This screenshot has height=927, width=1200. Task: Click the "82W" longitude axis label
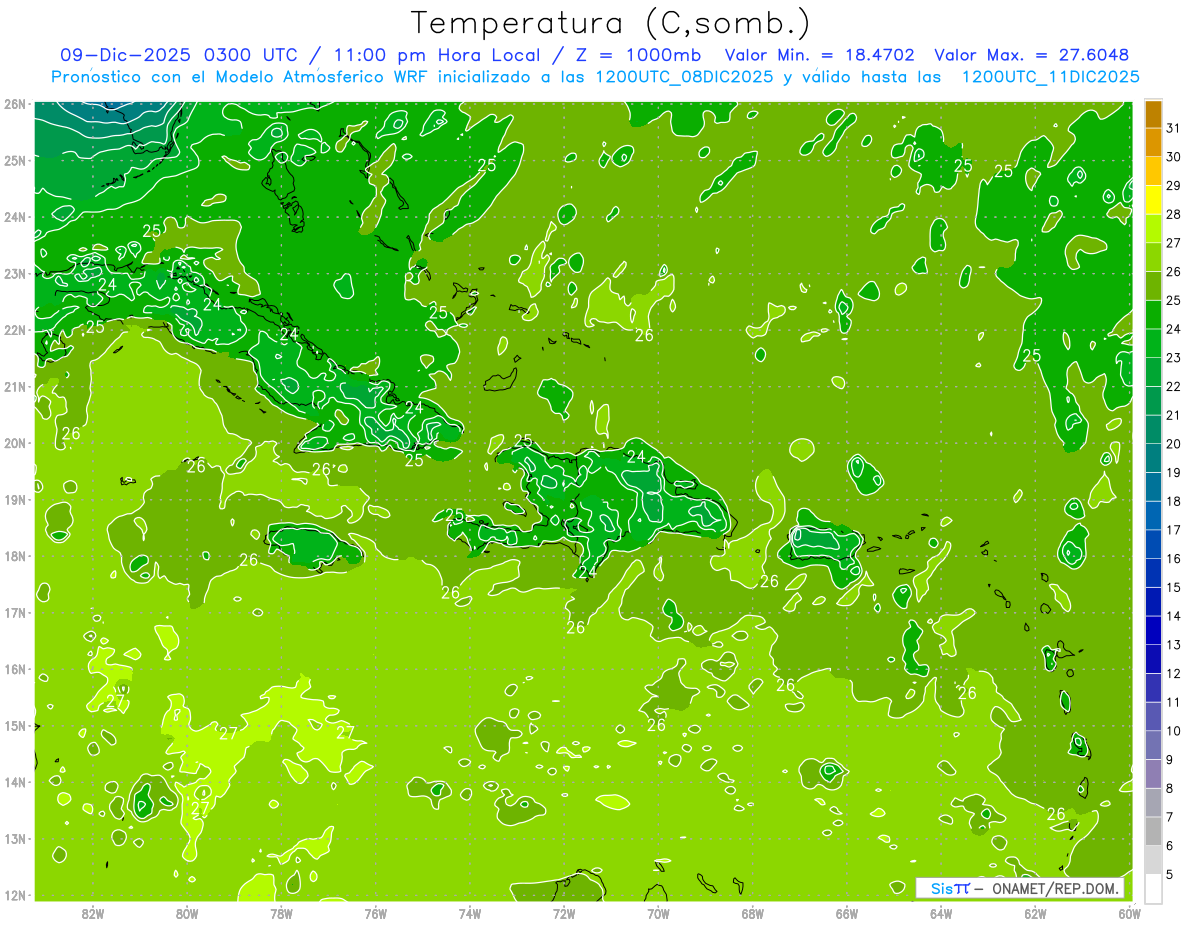(x=93, y=914)
